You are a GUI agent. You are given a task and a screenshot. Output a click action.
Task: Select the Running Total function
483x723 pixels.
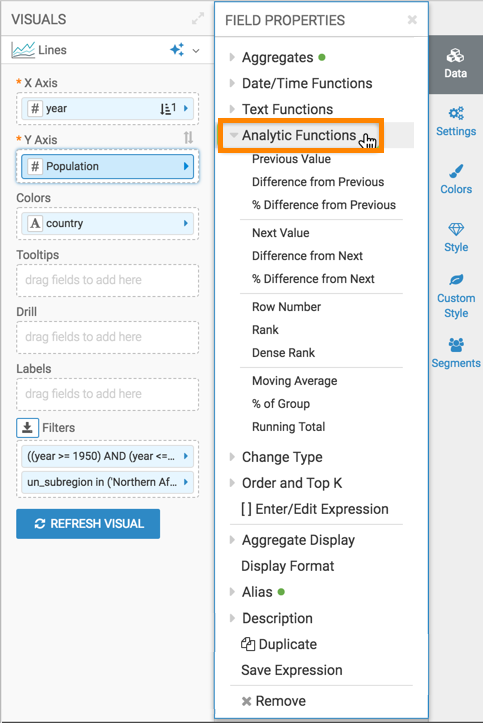pos(289,427)
